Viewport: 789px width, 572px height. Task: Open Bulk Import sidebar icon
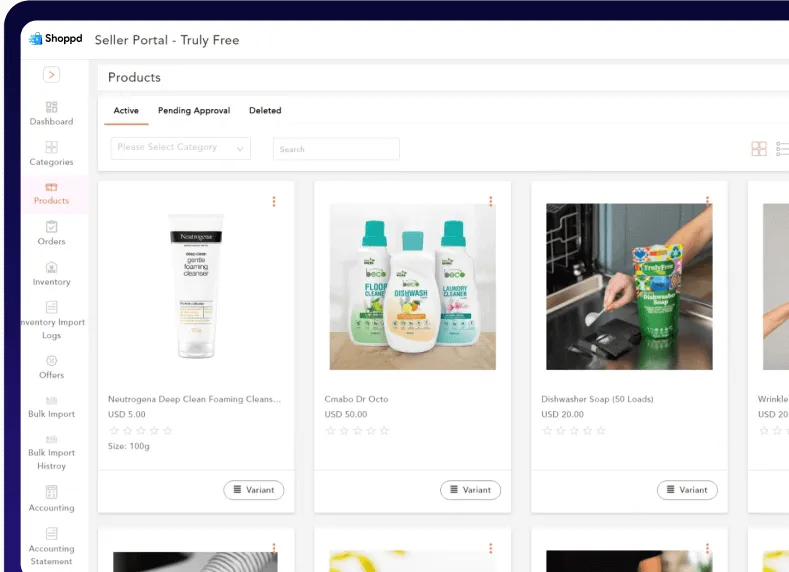click(x=51, y=401)
